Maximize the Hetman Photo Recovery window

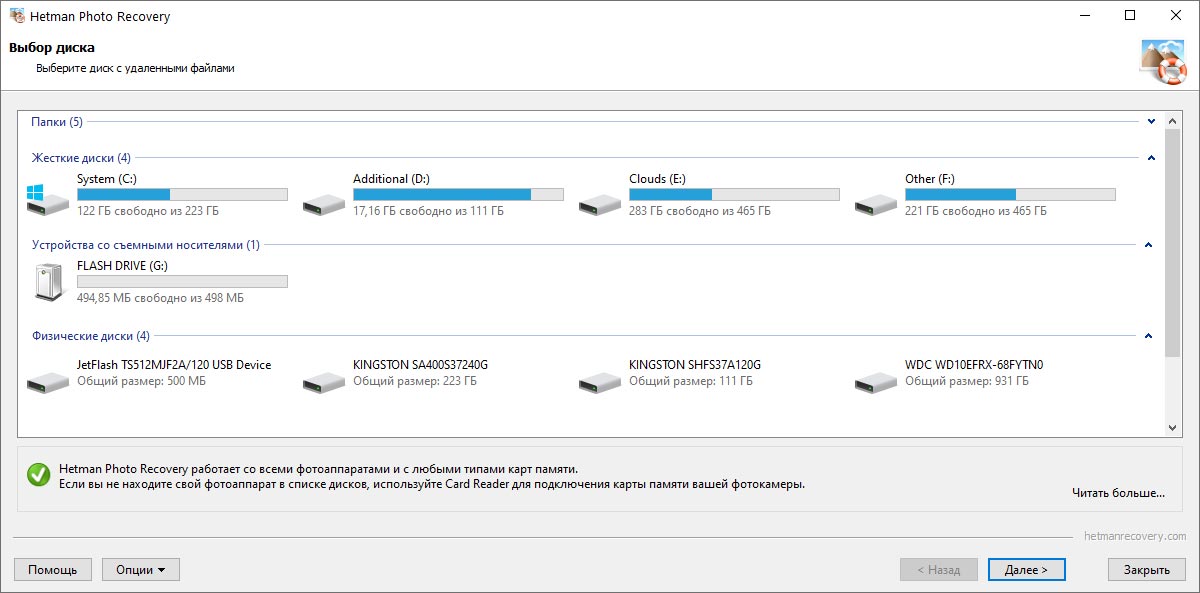(1130, 16)
